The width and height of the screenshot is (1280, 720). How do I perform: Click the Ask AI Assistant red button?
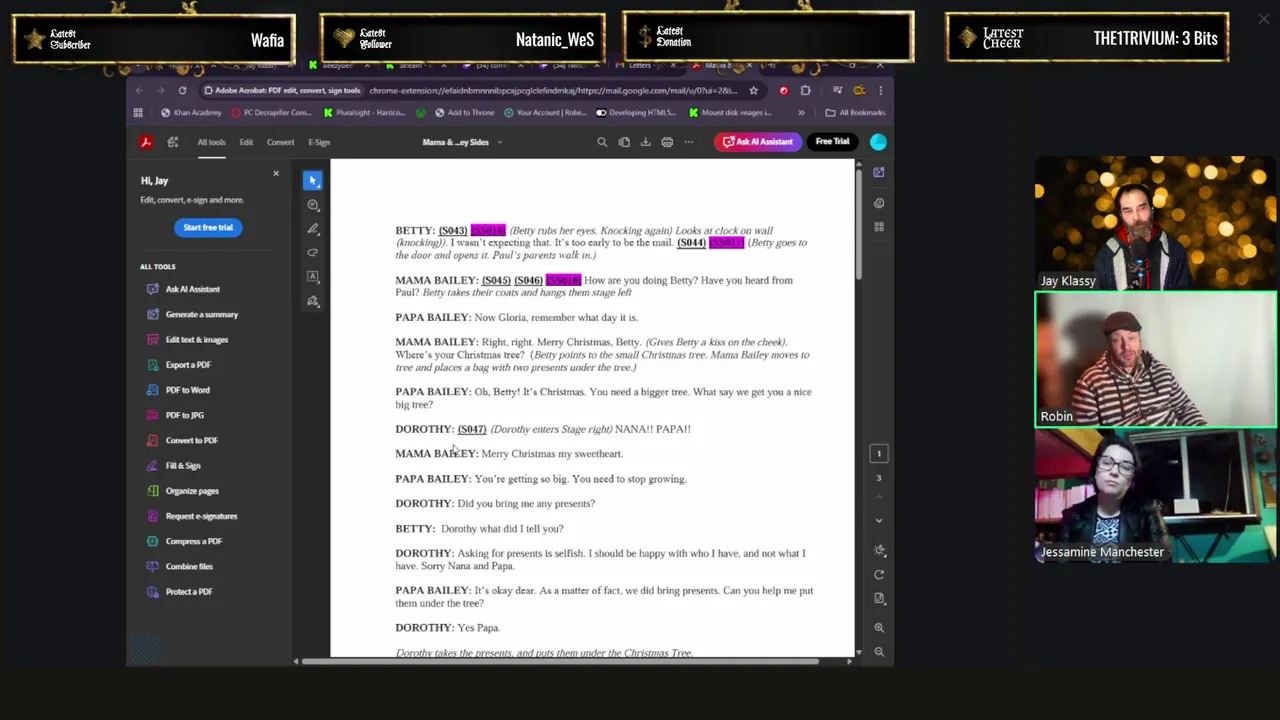tap(757, 142)
